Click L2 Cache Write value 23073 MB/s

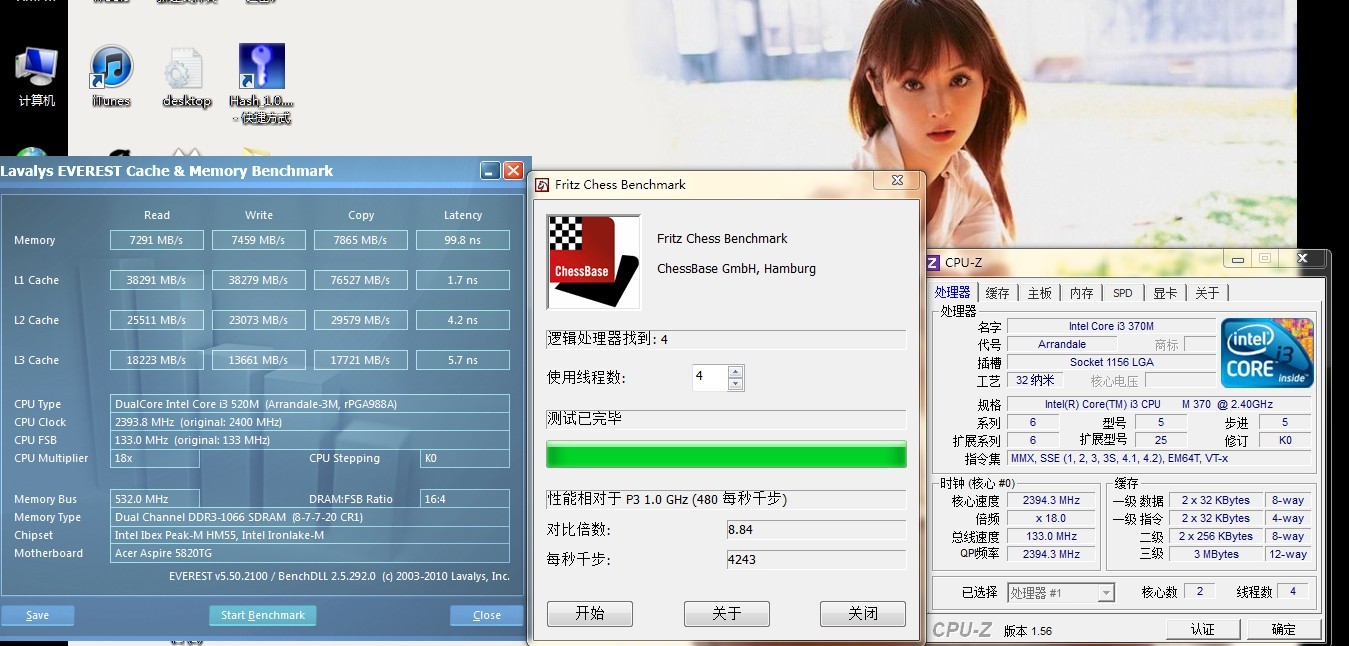(x=259, y=320)
